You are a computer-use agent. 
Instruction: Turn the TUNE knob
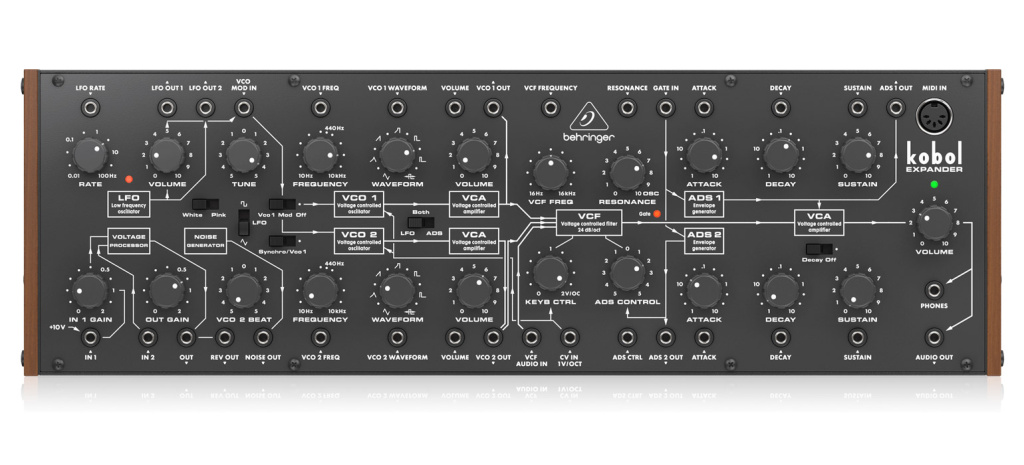coord(244,155)
